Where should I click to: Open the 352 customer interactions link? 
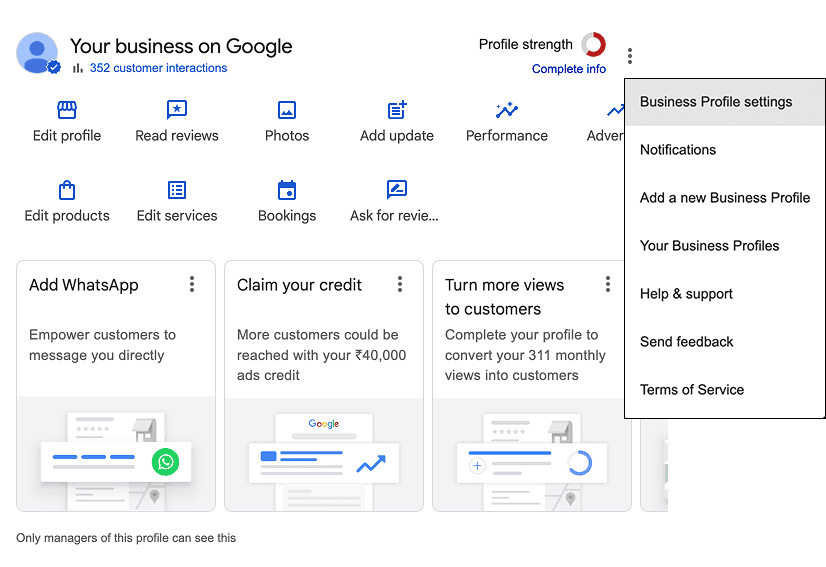[158, 68]
